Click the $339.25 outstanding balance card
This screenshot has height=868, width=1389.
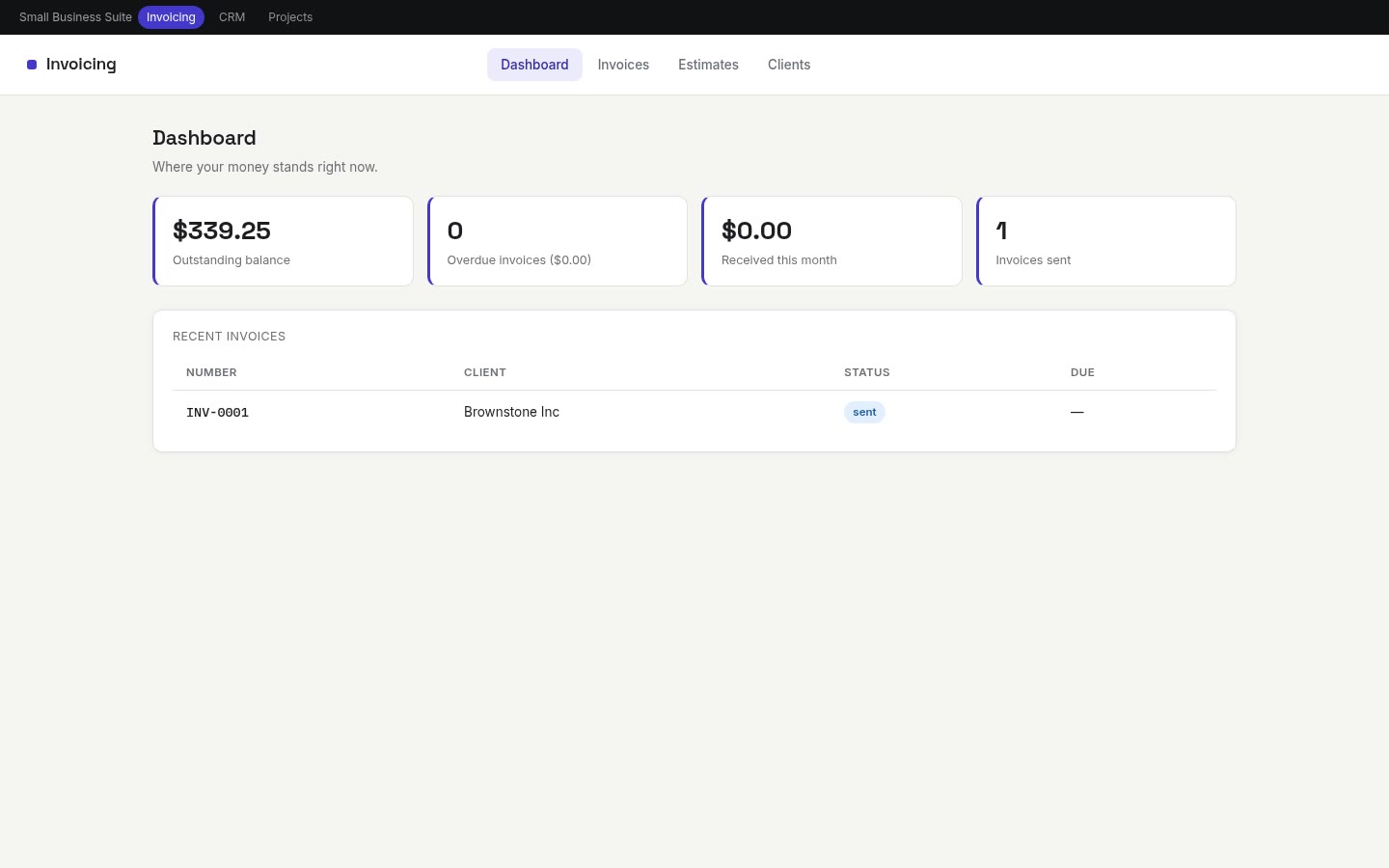[283, 241]
